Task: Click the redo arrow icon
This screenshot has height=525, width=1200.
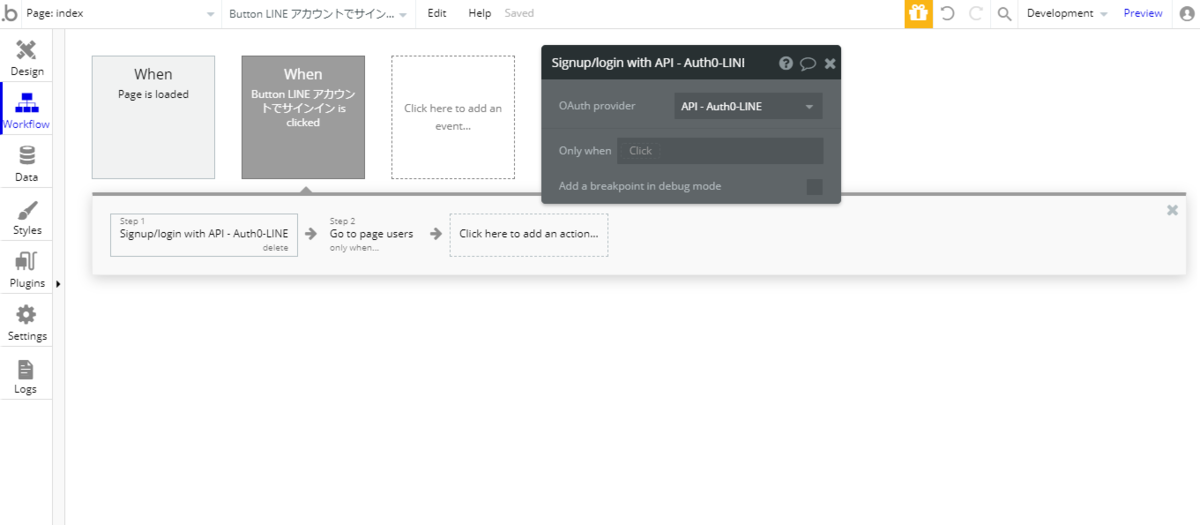Action: point(975,13)
